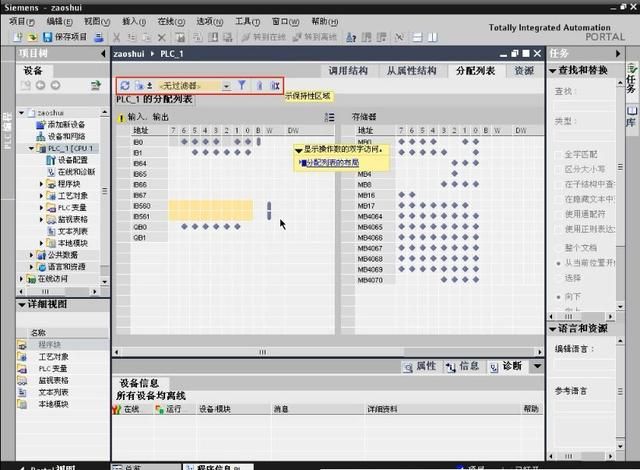Click the 设备和网络 network icon
Image resolution: width=640 pixels, height=470 pixels.
pos(40,136)
